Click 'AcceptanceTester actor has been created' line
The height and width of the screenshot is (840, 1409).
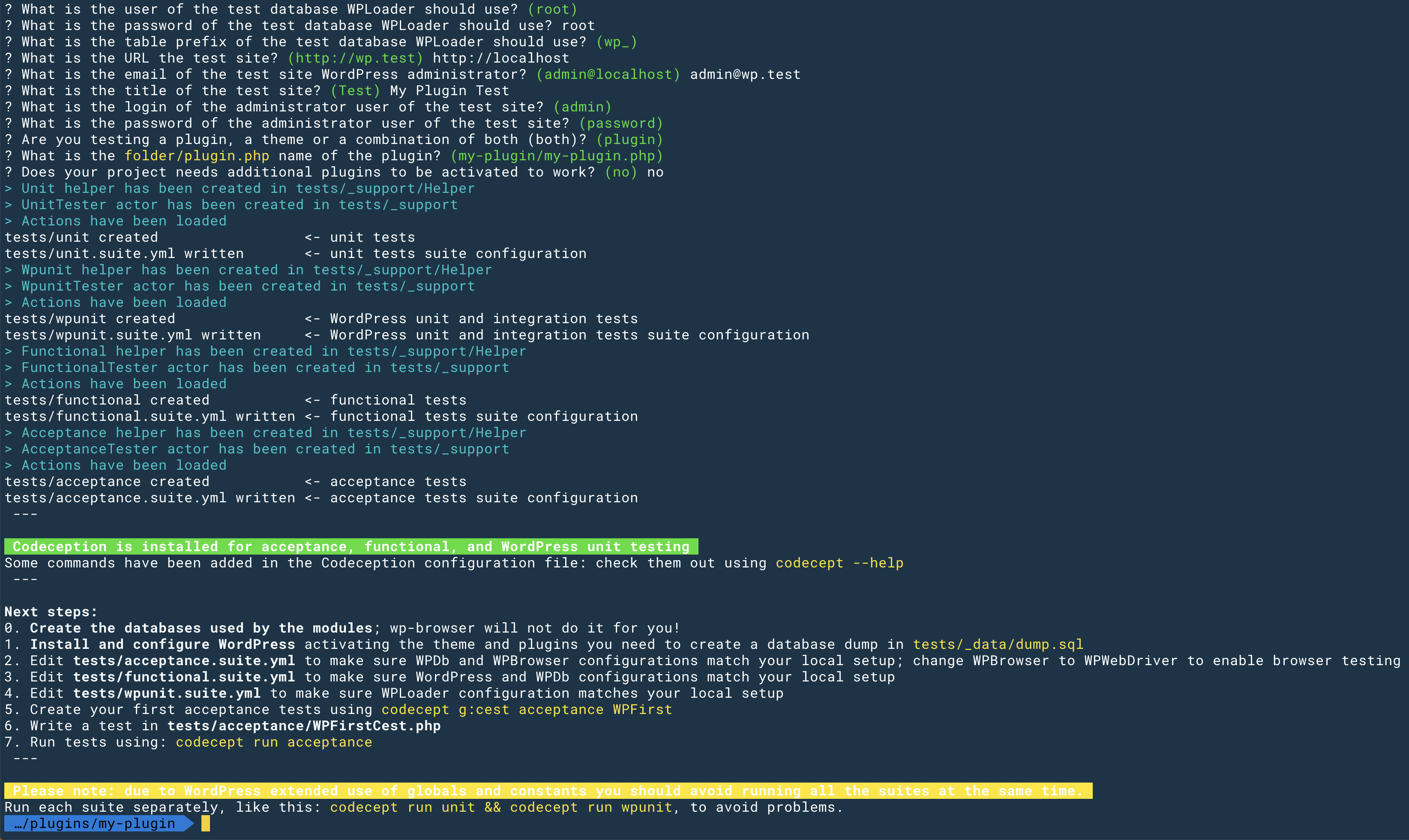[x=257, y=450]
